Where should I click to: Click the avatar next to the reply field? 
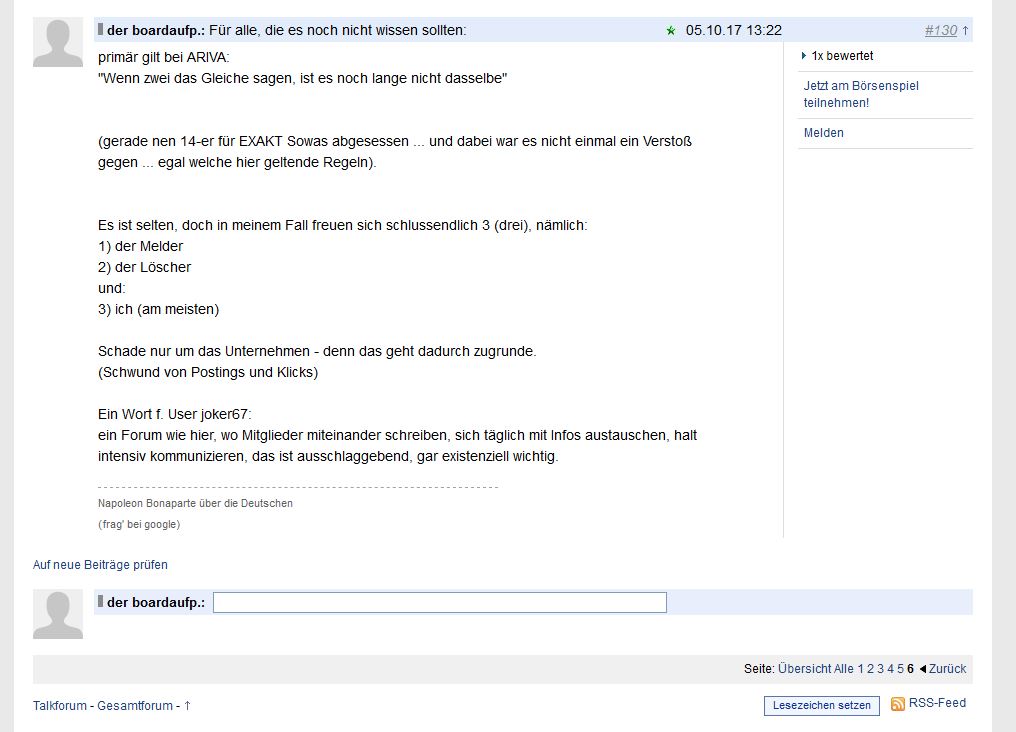click(x=57, y=614)
